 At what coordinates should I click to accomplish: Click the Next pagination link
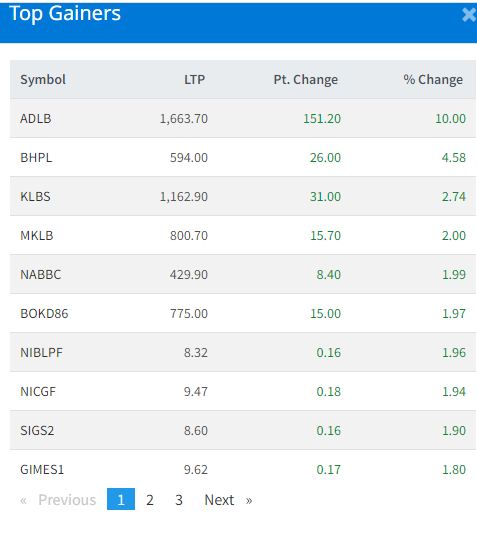[x=228, y=500]
